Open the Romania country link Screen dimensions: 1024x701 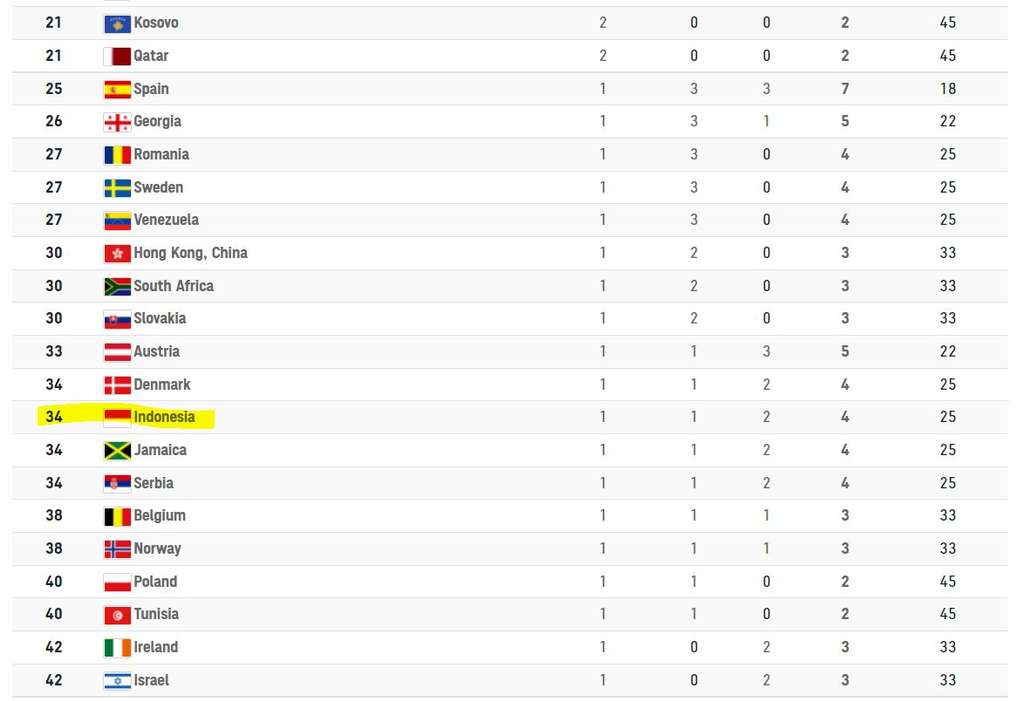tap(161, 154)
